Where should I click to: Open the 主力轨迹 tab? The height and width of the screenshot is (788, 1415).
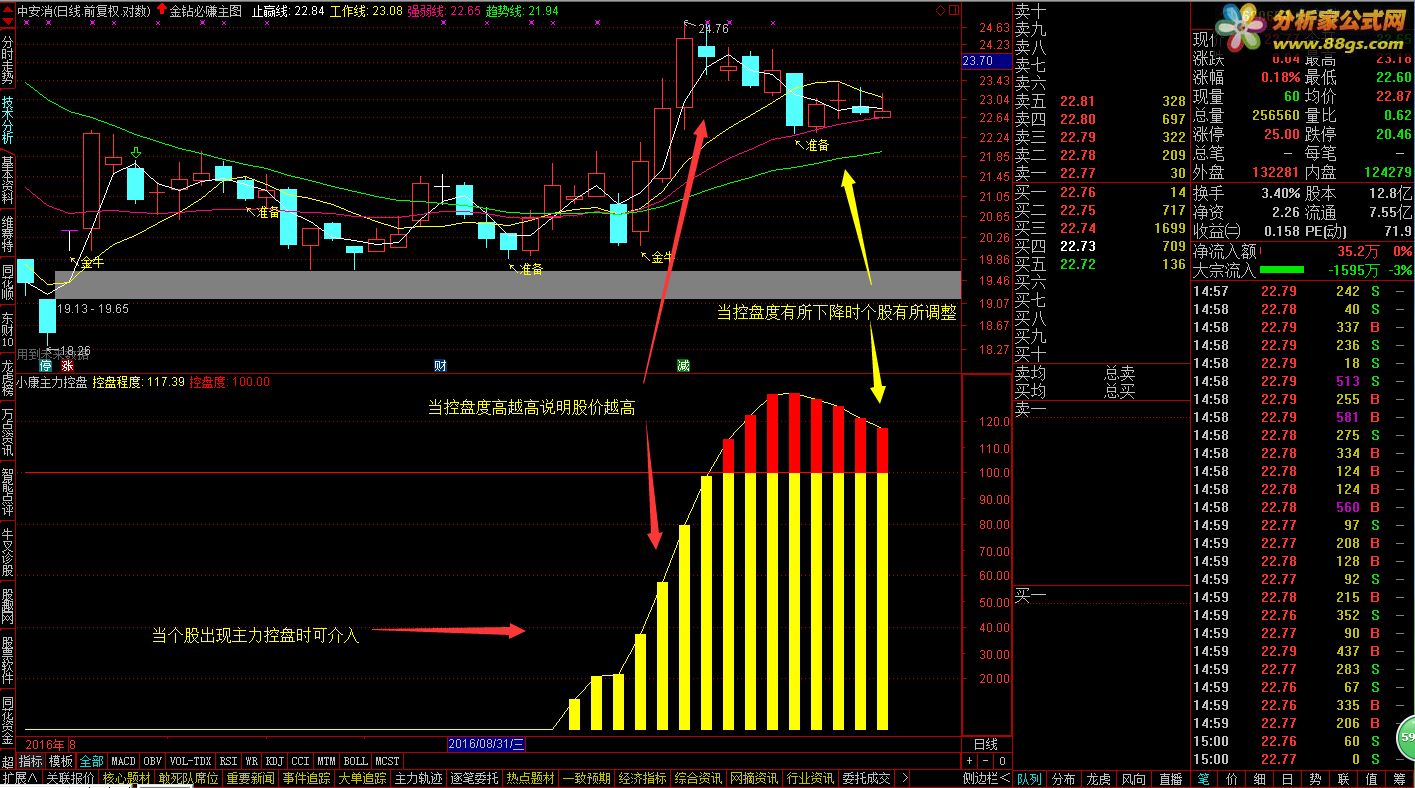click(418, 778)
